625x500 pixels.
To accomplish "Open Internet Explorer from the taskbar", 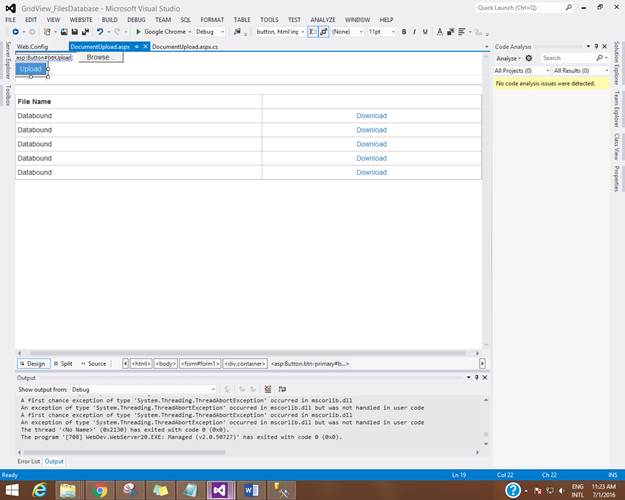I will click(x=39, y=490).
